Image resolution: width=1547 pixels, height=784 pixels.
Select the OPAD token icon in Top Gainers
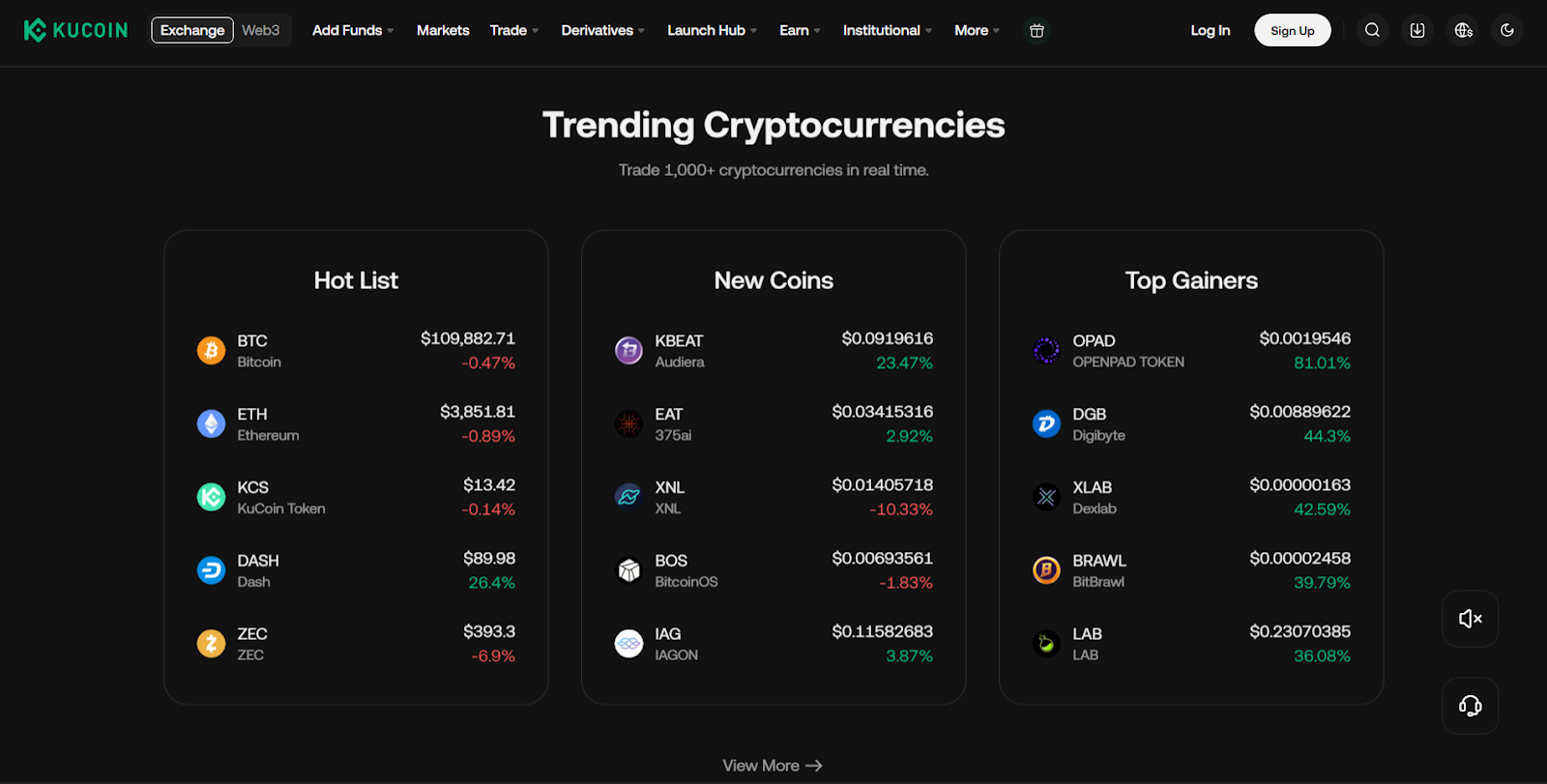[1046, 350]
